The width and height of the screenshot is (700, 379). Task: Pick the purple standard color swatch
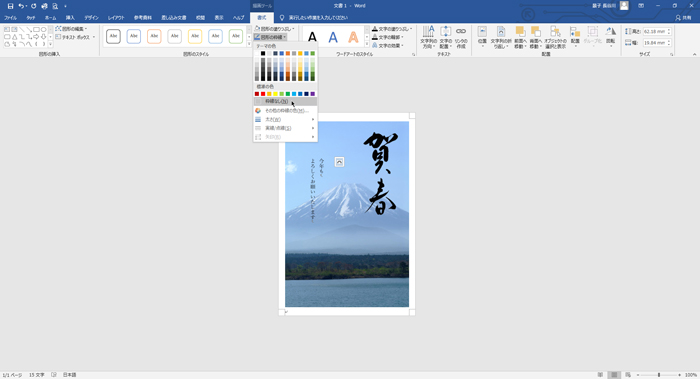(312, 94)
